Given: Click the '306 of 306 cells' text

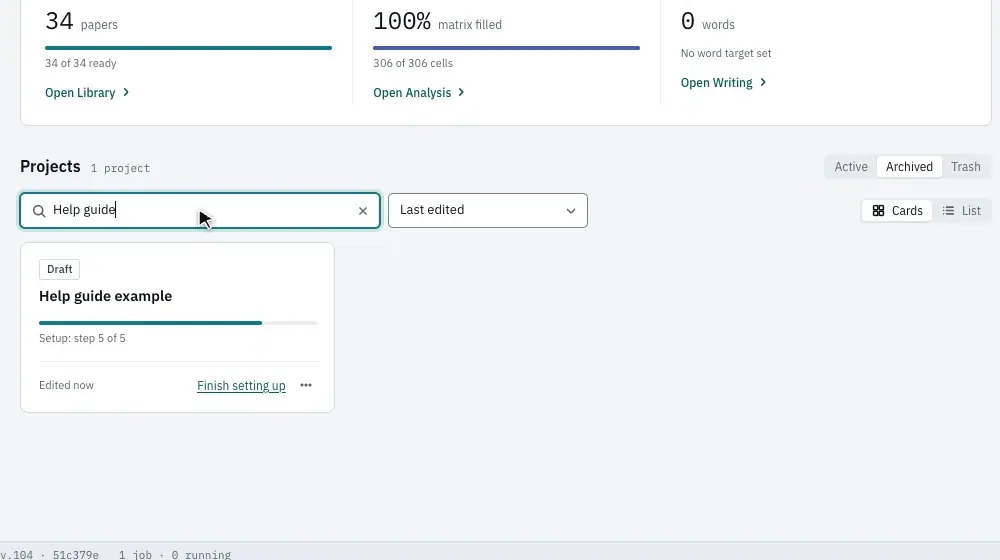Looking at the screenshot, I should [x=413, y=63].
